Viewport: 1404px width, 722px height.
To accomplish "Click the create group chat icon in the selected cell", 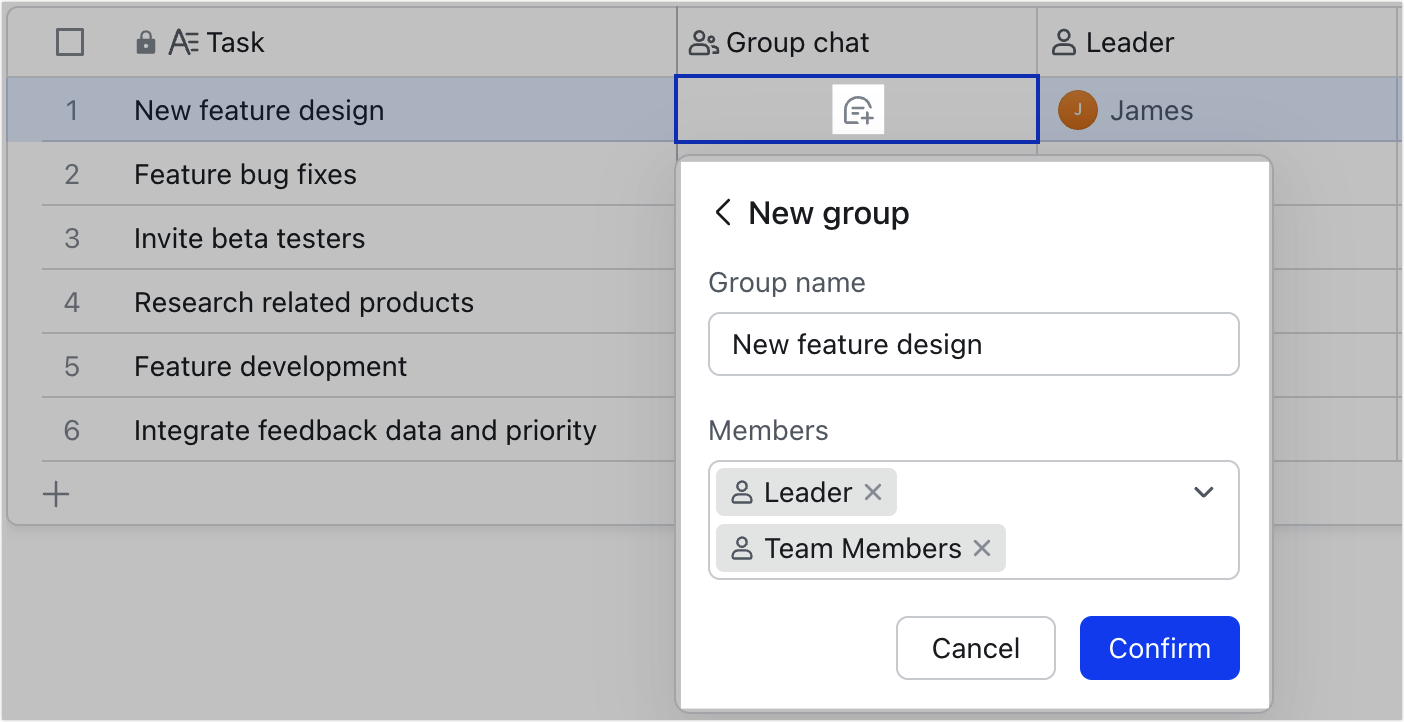I will (x=857, y=110).
